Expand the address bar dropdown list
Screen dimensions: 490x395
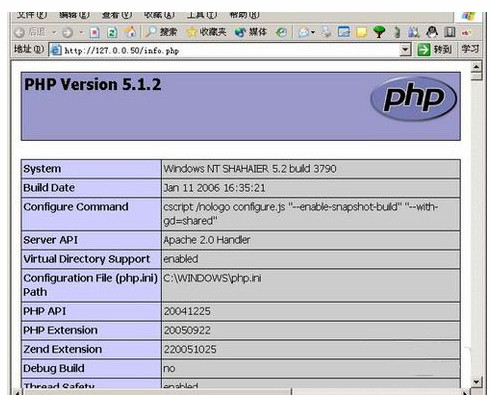coord(405,50)
